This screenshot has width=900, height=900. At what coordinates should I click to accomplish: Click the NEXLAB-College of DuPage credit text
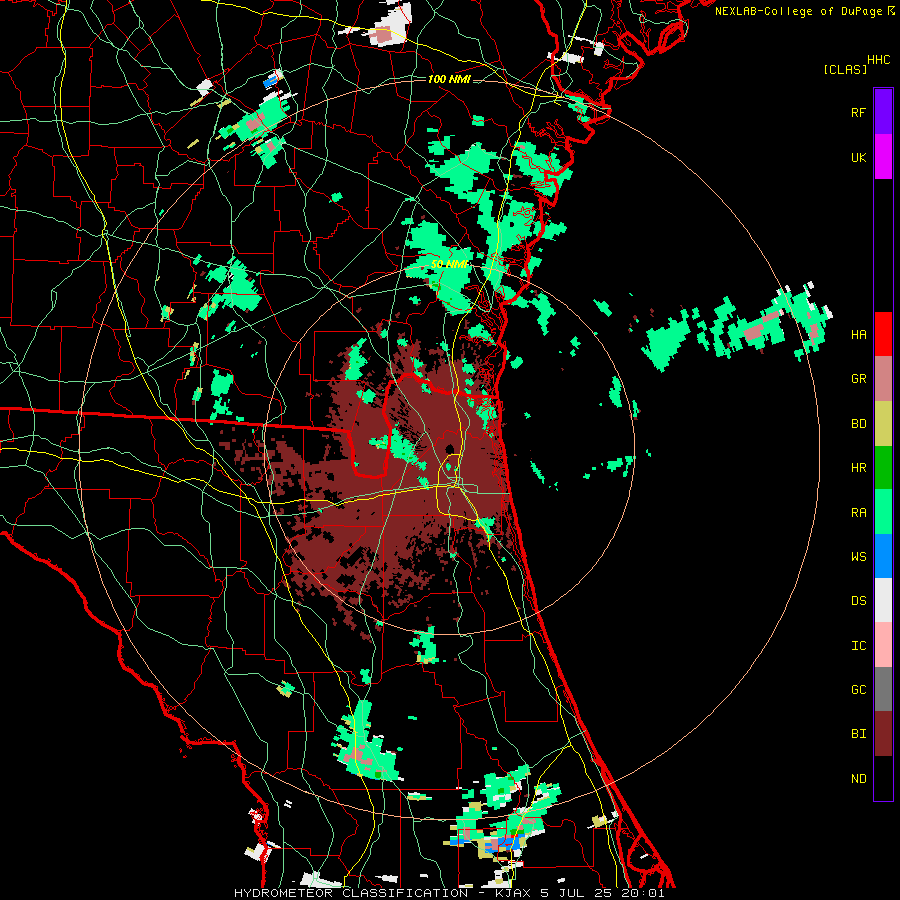pyautogui.click(x=798, y=11)
